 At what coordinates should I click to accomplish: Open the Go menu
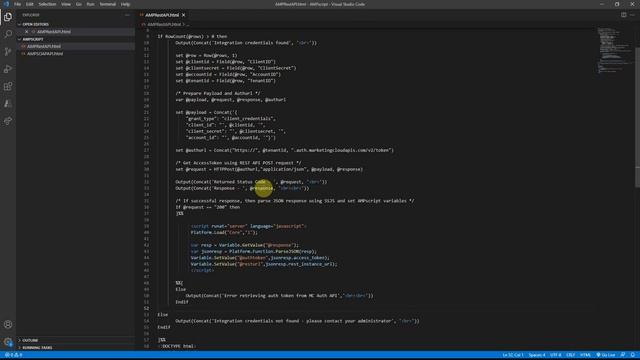click(x=79, y=4)
